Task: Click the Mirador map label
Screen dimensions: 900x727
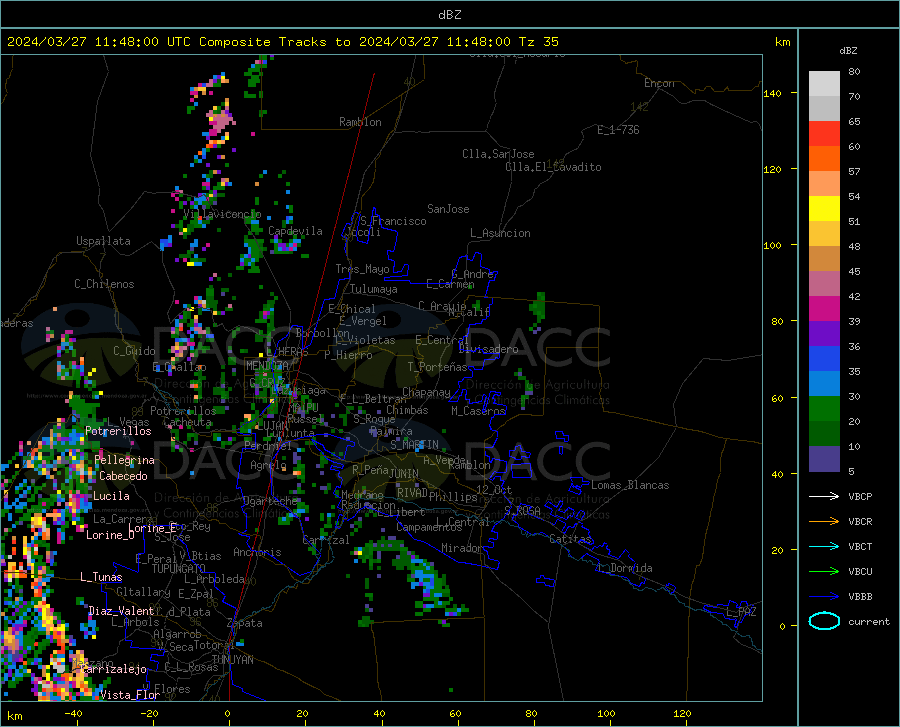Action: (461, 549)
